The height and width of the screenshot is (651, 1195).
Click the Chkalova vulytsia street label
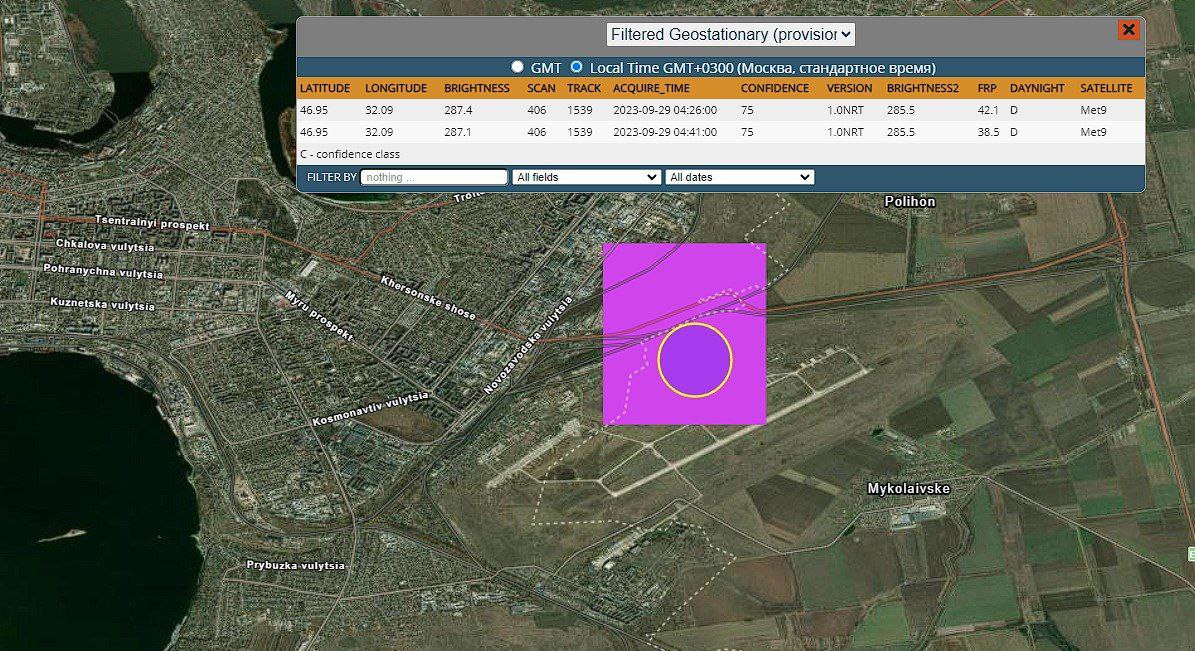104,245
